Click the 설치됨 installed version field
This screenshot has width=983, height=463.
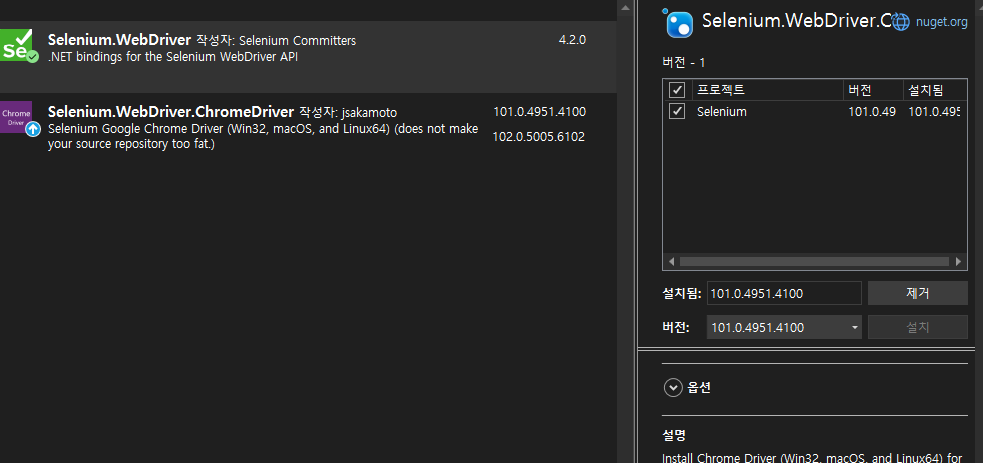pyautogui.click(x=784, y=293)
